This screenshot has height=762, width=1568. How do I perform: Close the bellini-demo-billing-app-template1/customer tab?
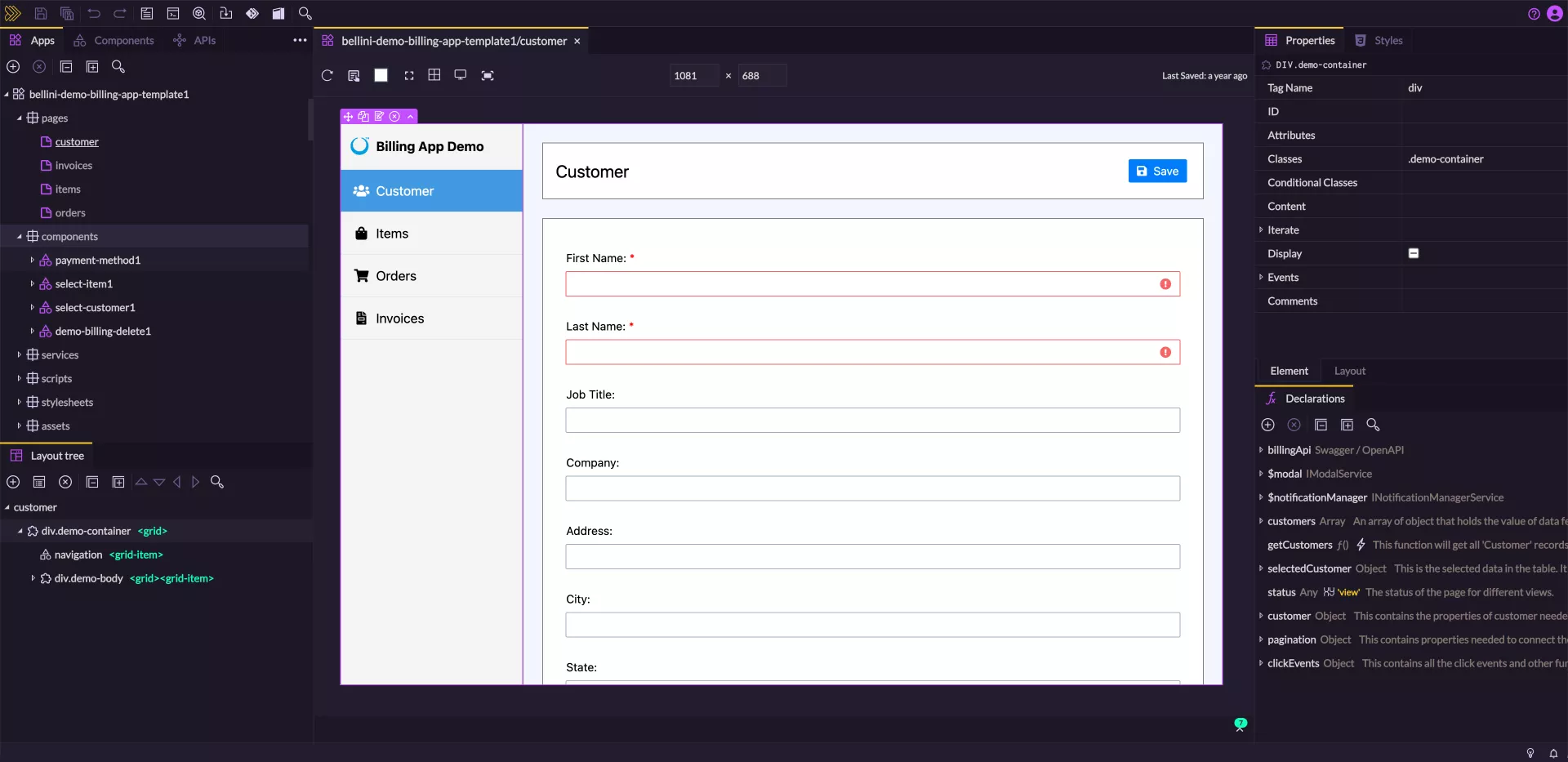pos(577,41)
